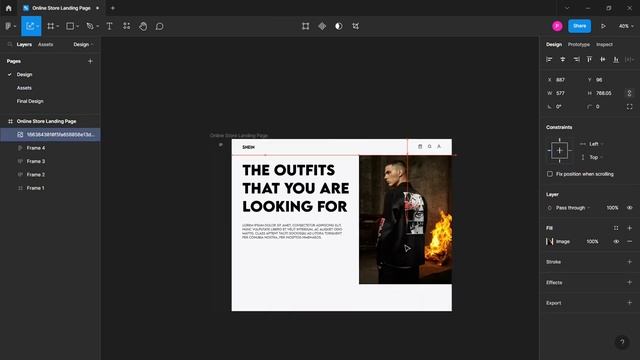Select the Move tool
This screenshot has height=360, width=640.
tap(29, 26)
